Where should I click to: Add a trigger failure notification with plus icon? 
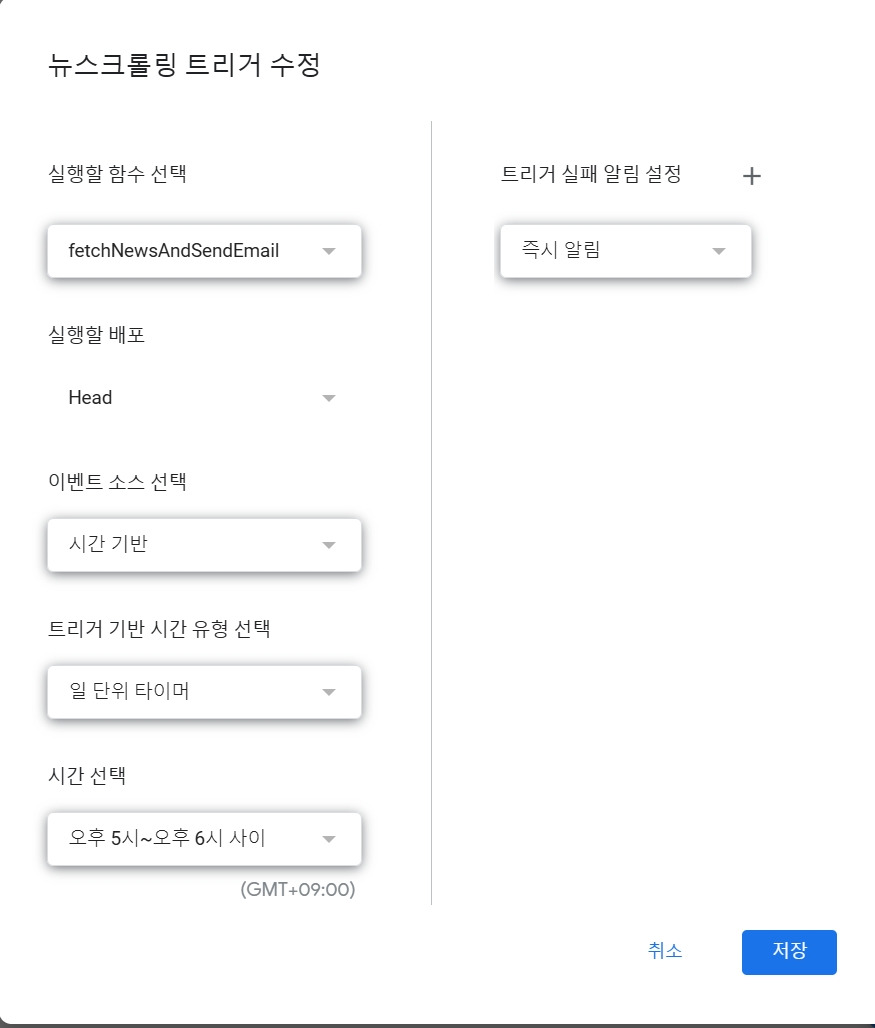coord(752,176)
